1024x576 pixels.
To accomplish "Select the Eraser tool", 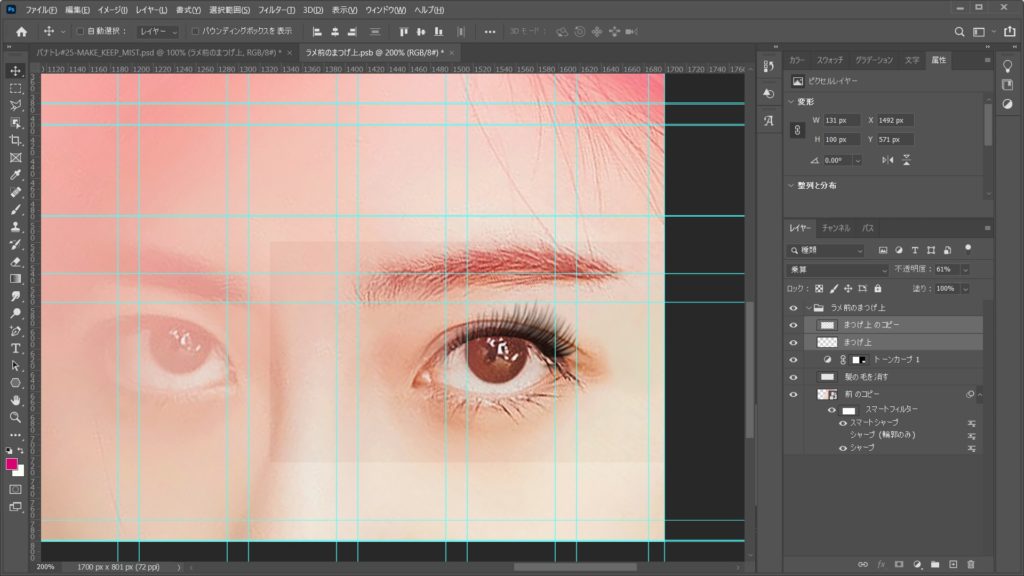I will (16, 262).
